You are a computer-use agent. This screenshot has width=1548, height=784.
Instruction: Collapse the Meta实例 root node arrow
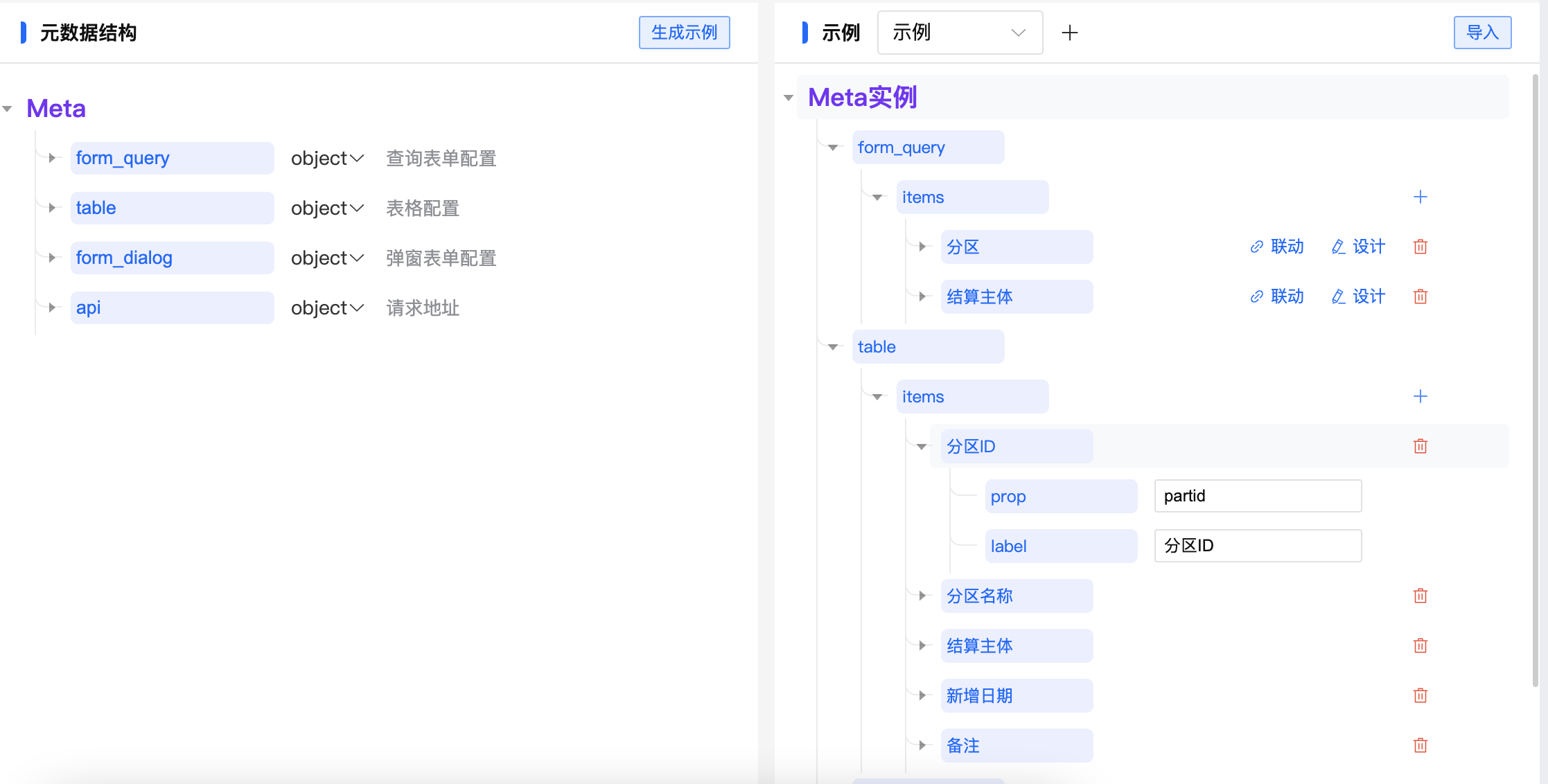pos(789,98)
